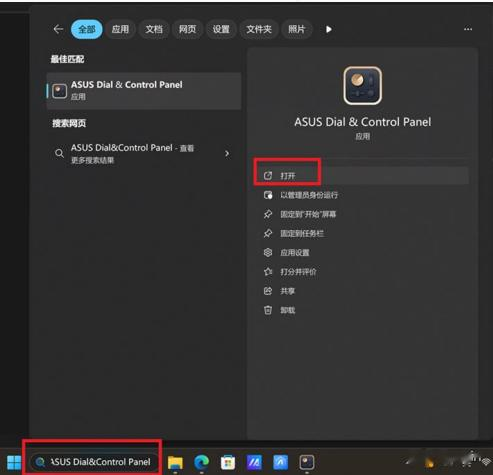
Task: Open the ASUS Dial&Control Panel web search result
Action: click(x=144, y=153)
